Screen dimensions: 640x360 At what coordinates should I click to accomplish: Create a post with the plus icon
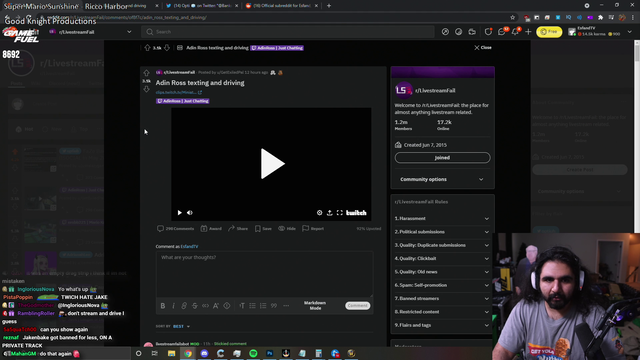(528, 32)
